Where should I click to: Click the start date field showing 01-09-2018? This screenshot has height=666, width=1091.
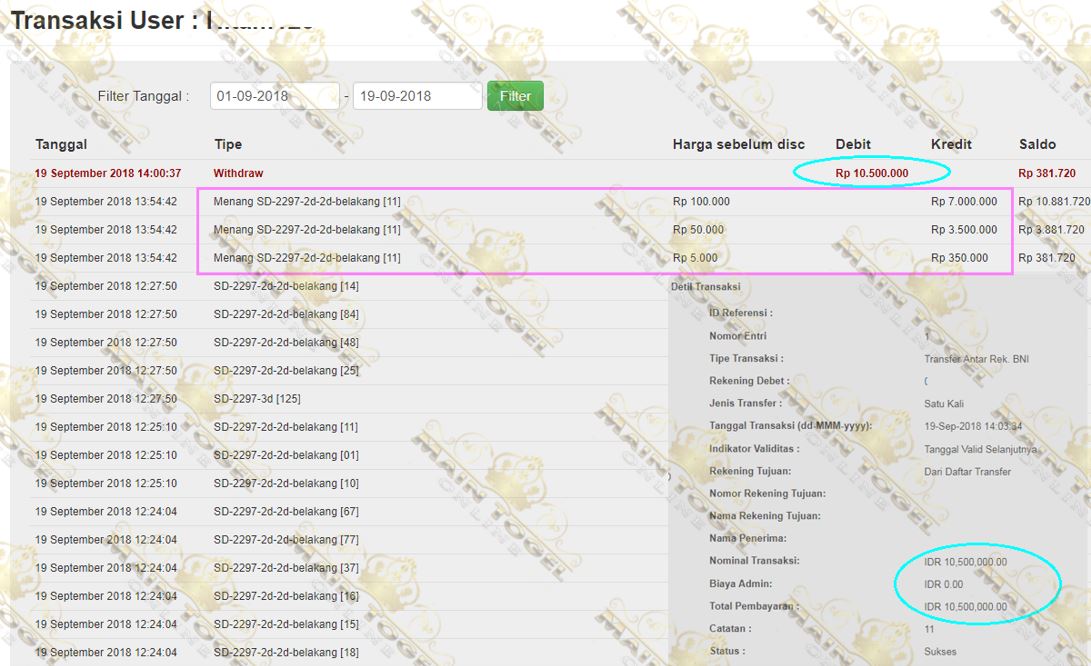click(274, 96)
